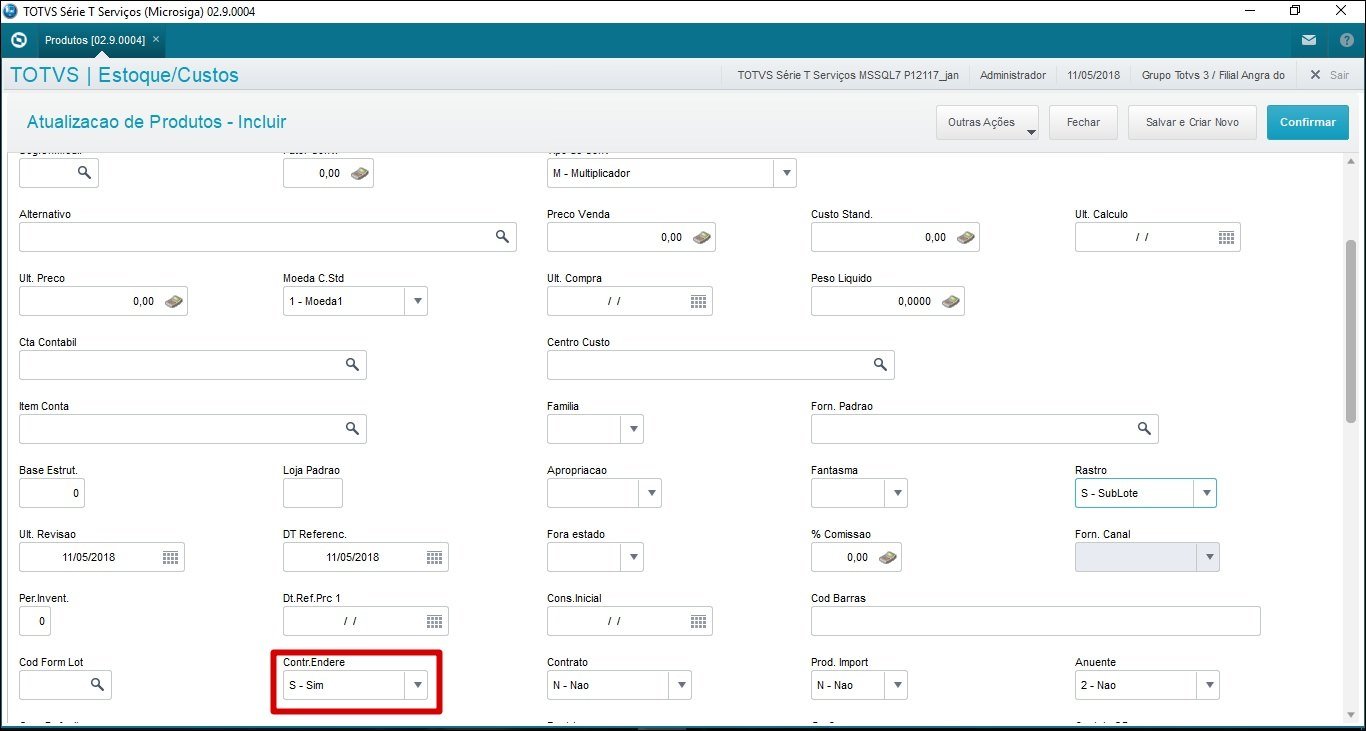Click the vertical scrollbar of the form
Screen dimensions: 1366x731
pos(1351,330)
